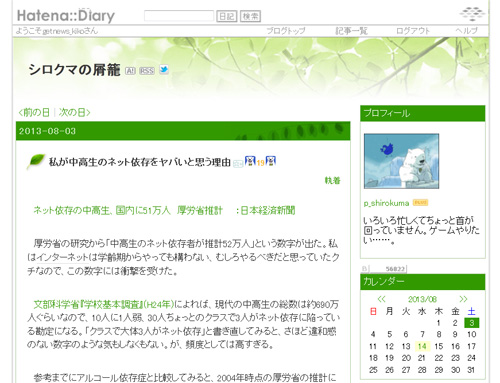This screenshot has height=383, width=500.
Task: Open the RSS feed badge
Action: pyautogui.click(x=147, y=71)
